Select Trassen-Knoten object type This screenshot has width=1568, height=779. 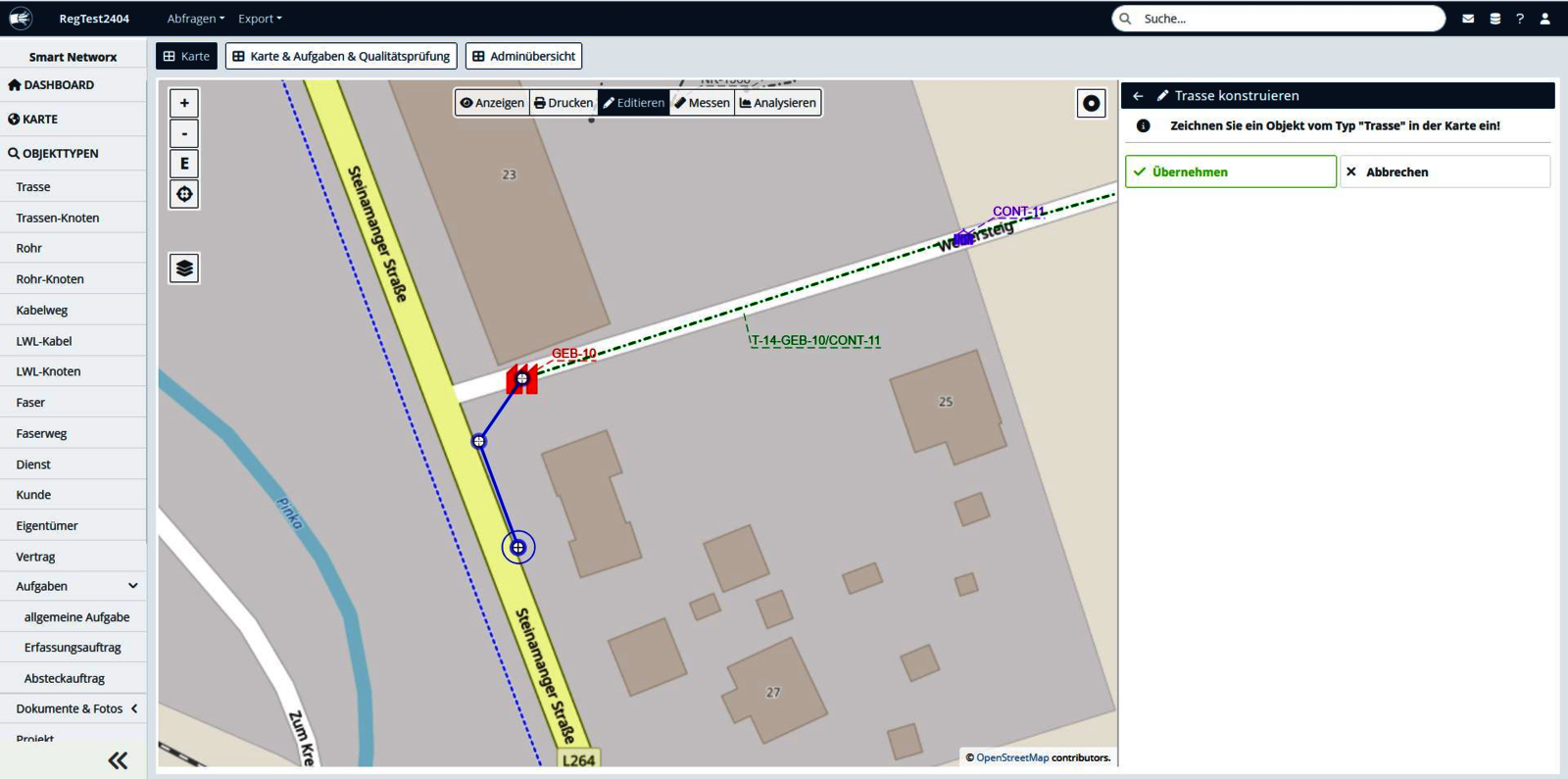(x=73, y=218)
